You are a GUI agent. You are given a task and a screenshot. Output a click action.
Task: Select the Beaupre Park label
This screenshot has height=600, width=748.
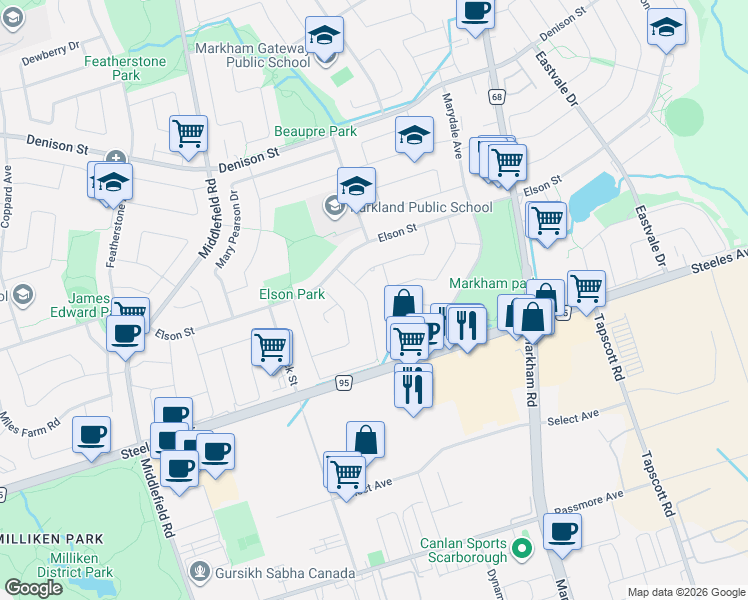(315, 131)
